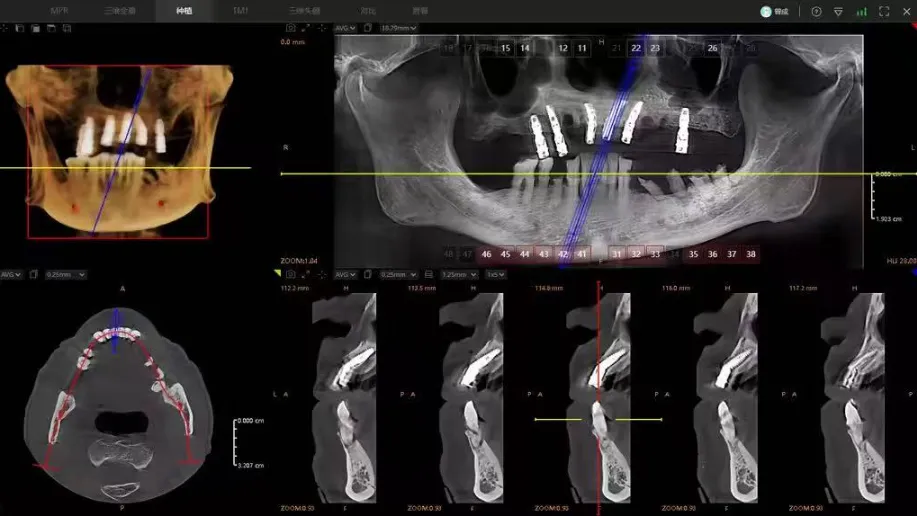Select tooth 37 in lower tooth chart
917x516 pixels.
(x=732, y=254)
